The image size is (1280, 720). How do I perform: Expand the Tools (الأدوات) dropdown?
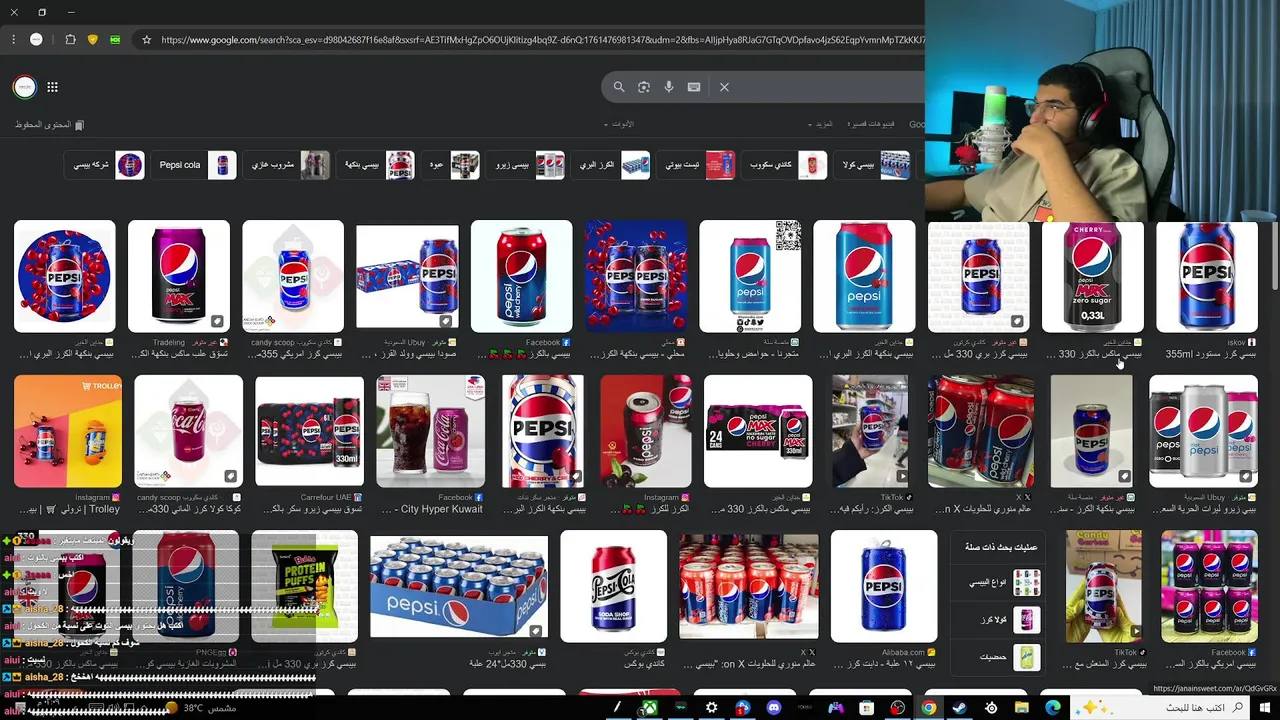click(619, 124)
